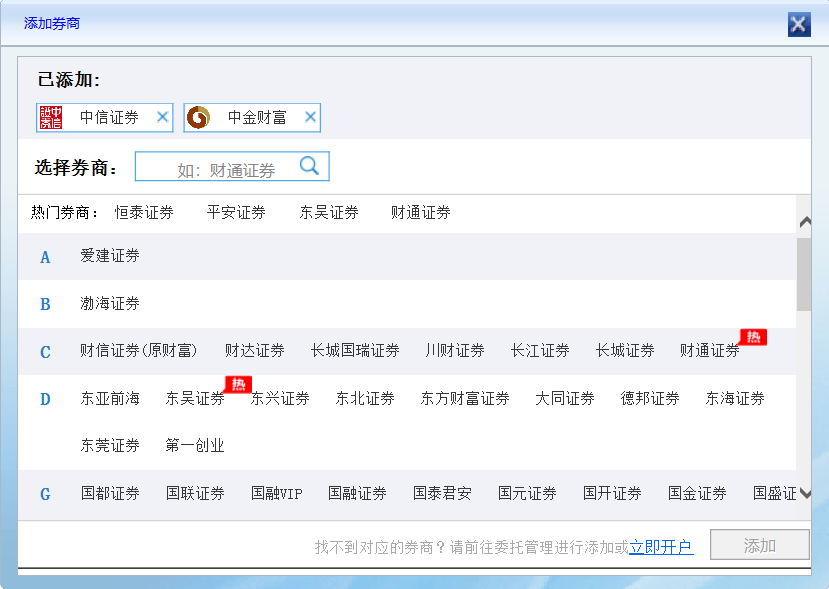Pick 财信证券(原财富) from the list

tap(139, 351)
